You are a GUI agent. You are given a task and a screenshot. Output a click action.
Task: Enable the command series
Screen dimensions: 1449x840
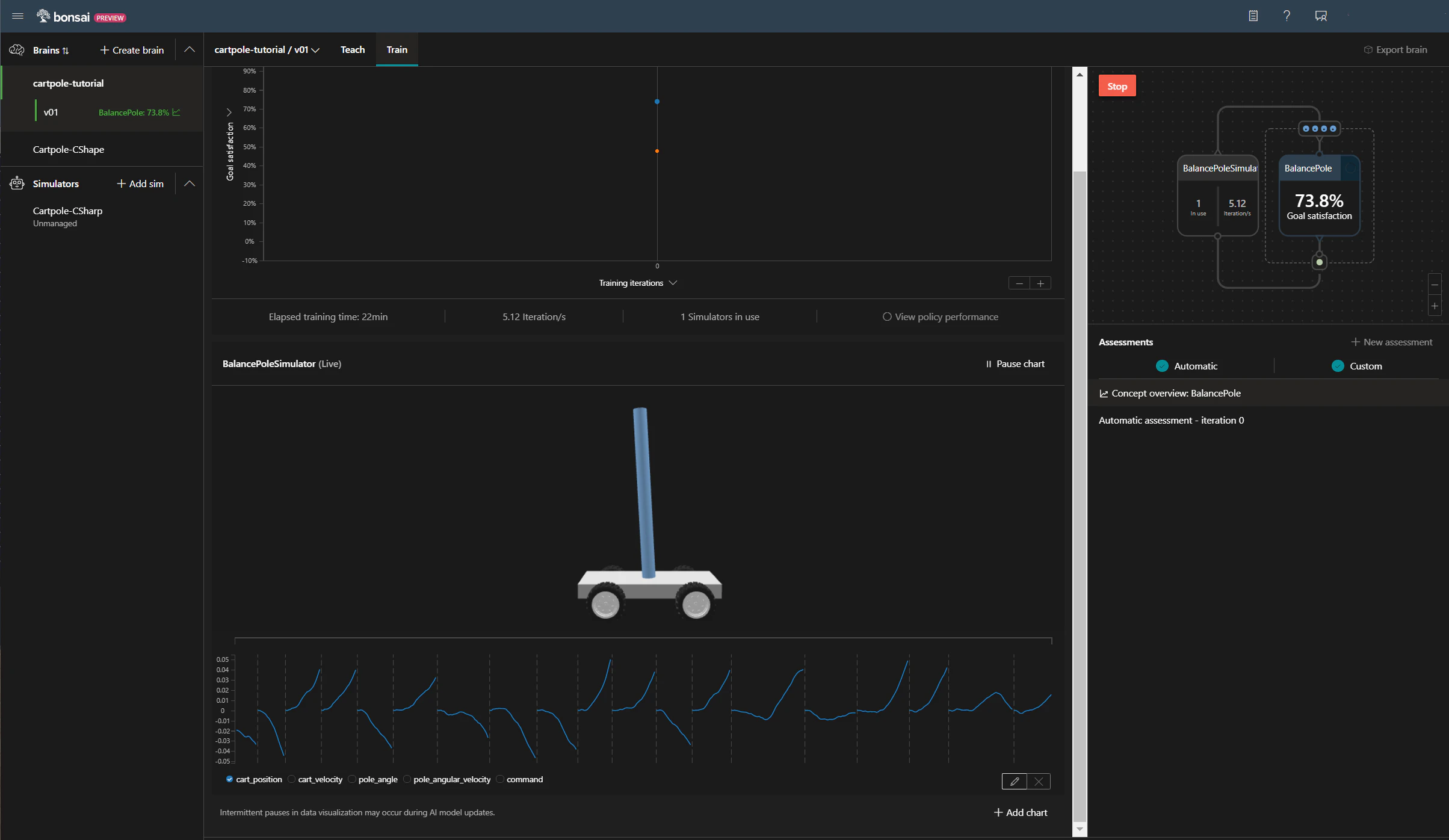500,779
